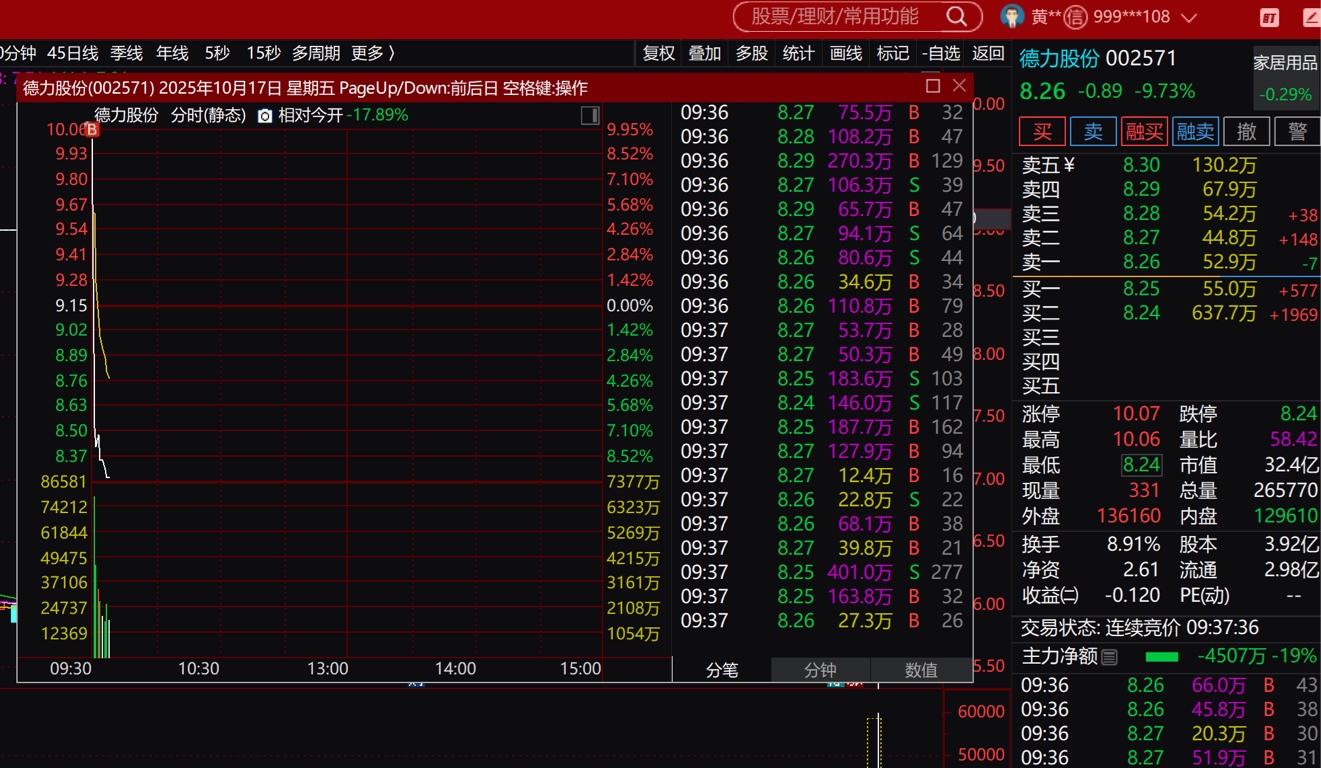Select 卖四 price 8.29
The width and height of the screenshot is (1321, 768).
pos(1141,189)
